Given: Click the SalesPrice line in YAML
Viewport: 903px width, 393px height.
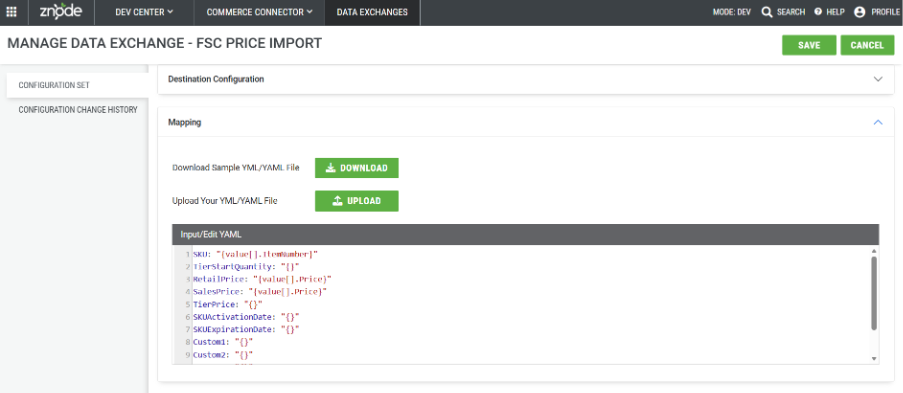Looking at the screenshot, I should tap(260, 292).
